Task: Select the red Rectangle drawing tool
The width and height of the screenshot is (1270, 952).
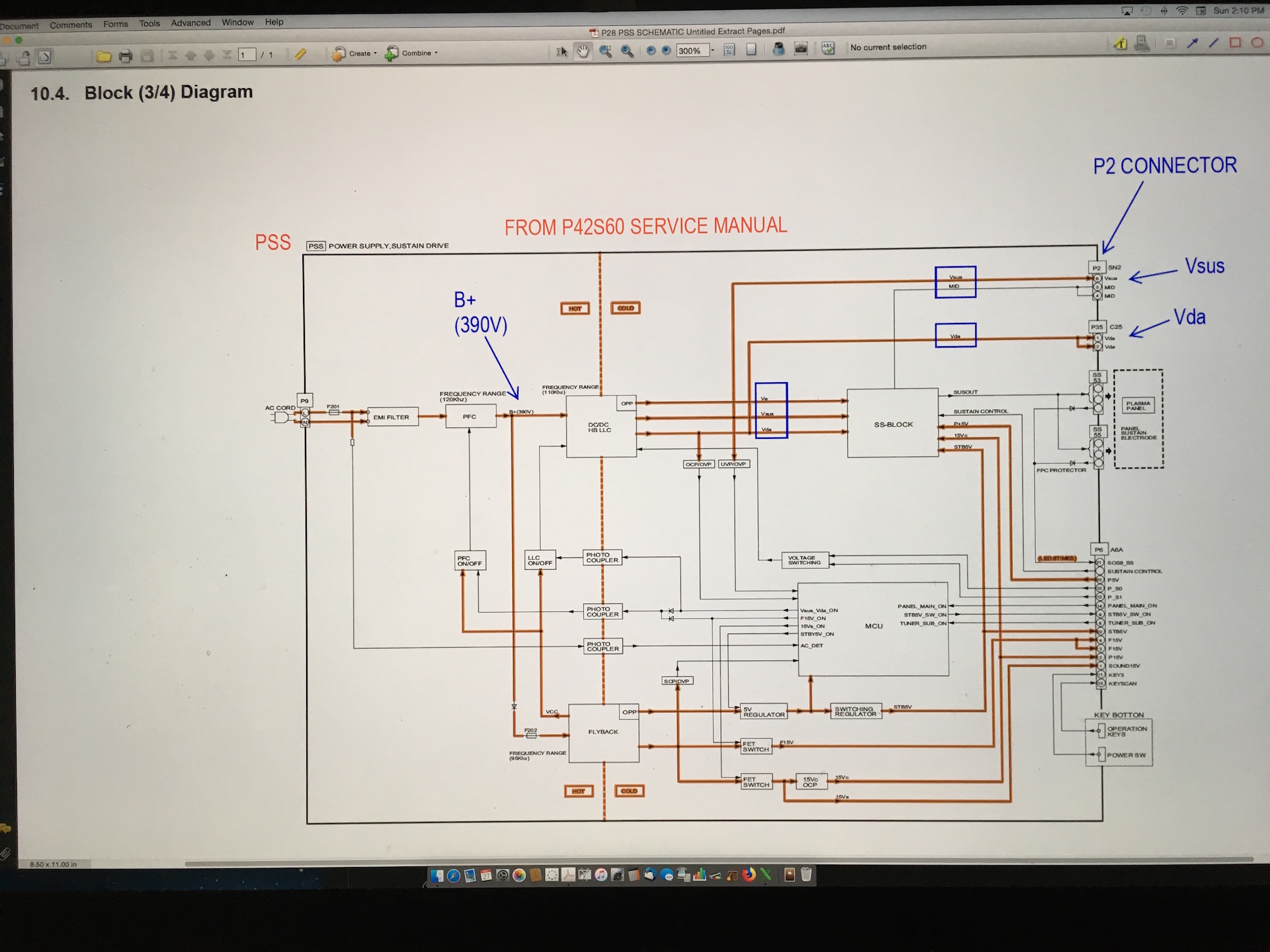Action: [1235, 43]
